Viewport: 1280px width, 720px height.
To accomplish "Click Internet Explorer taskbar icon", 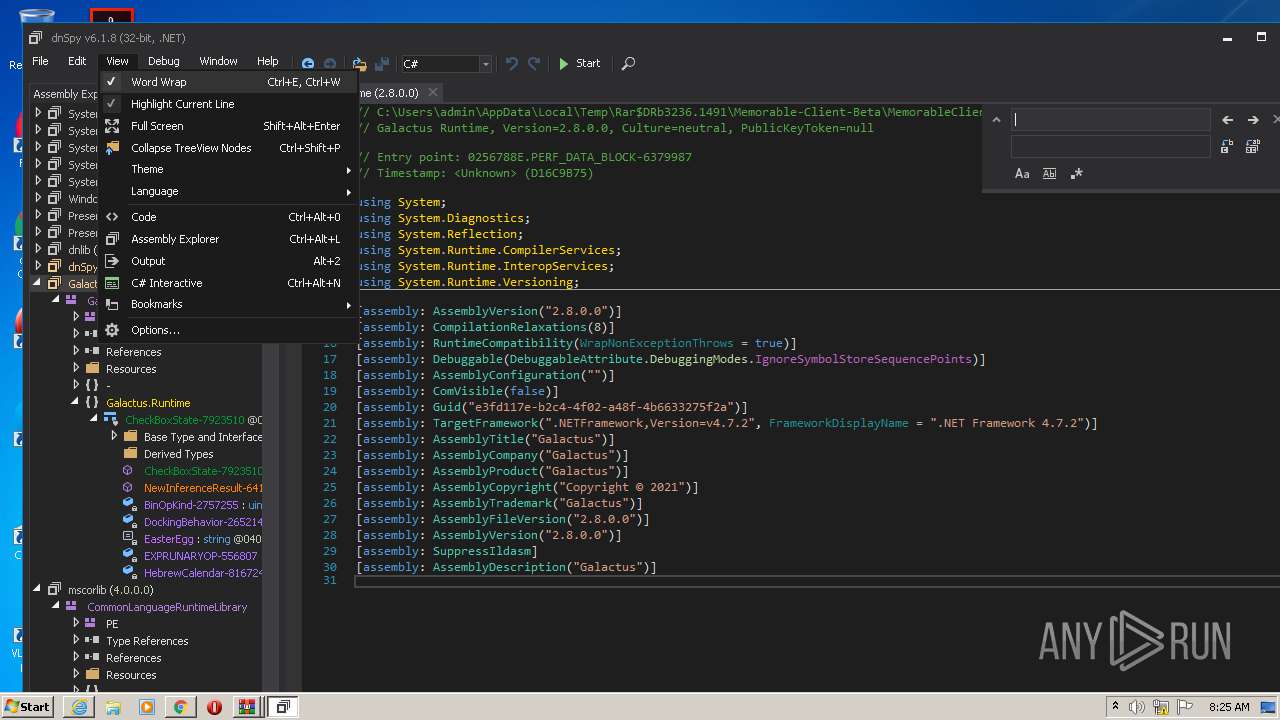I will point(79,706).
